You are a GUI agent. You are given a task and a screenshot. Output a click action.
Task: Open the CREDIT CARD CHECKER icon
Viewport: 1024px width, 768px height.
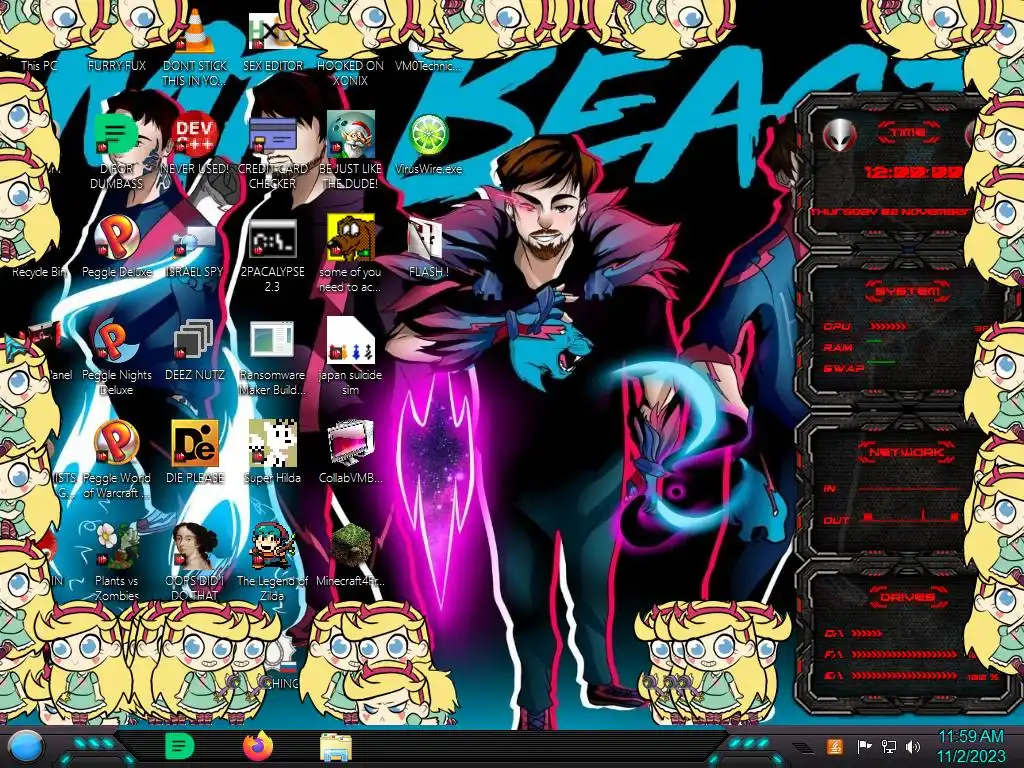272,135
